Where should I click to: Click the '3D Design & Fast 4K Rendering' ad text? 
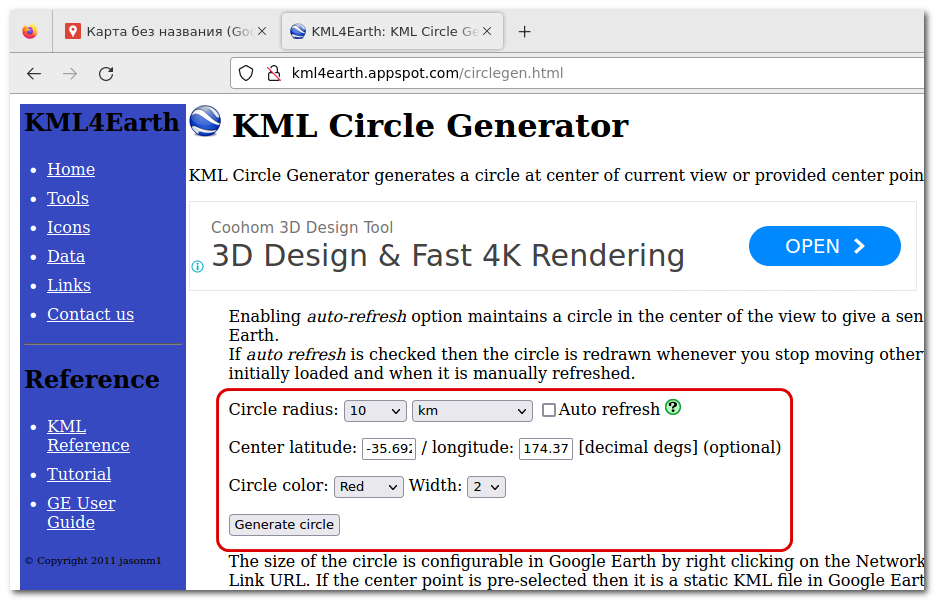pos(448,256)
